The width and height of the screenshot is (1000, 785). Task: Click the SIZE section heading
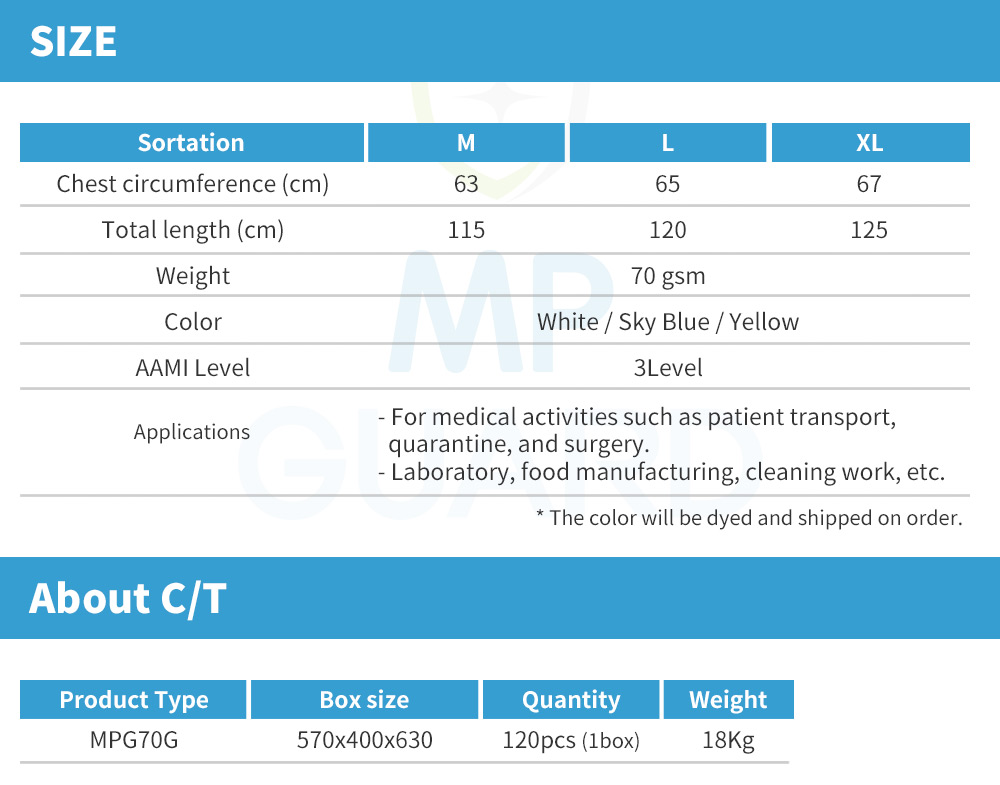click(73, 42)
